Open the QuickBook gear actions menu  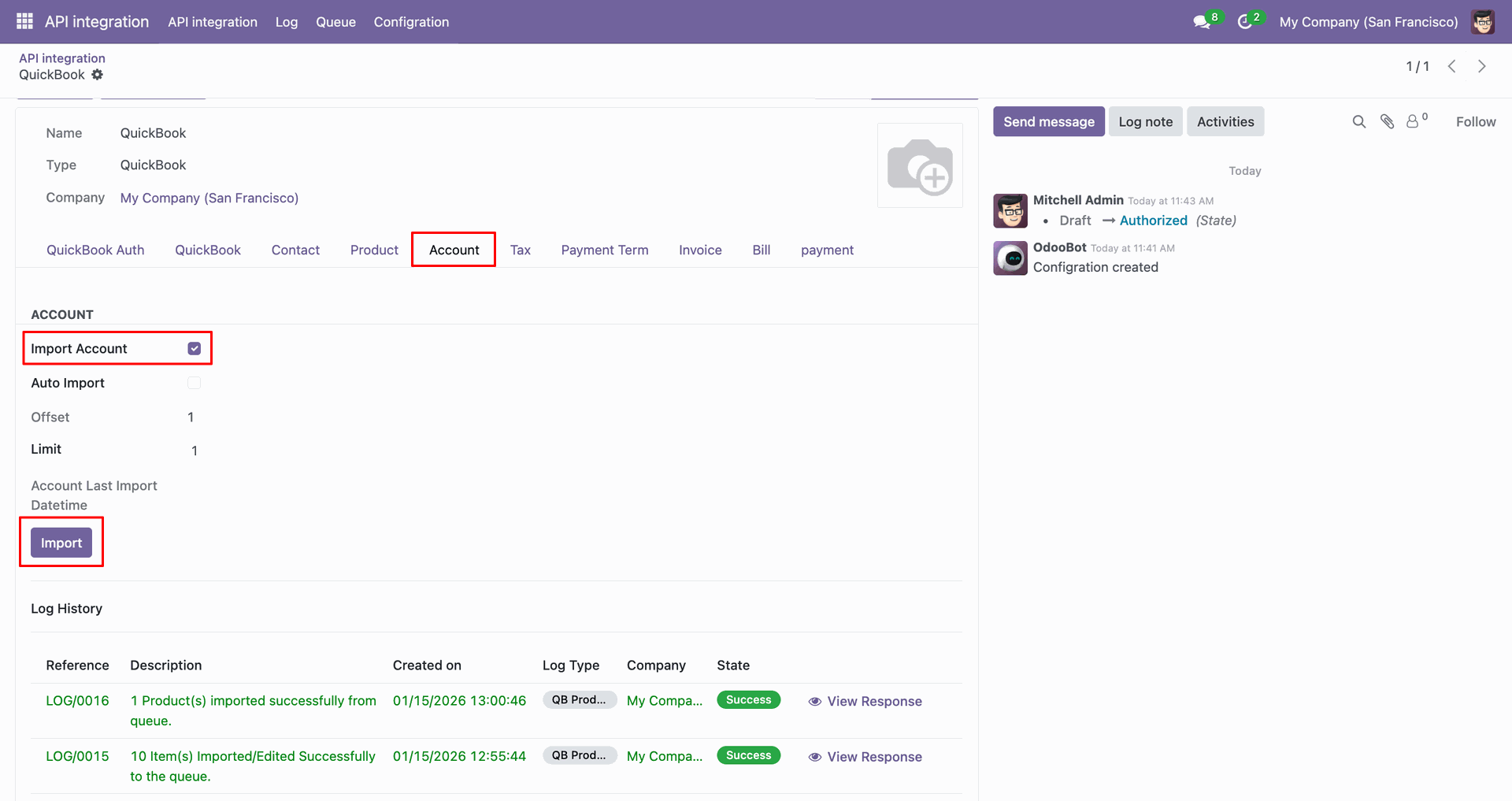[97, 75]
